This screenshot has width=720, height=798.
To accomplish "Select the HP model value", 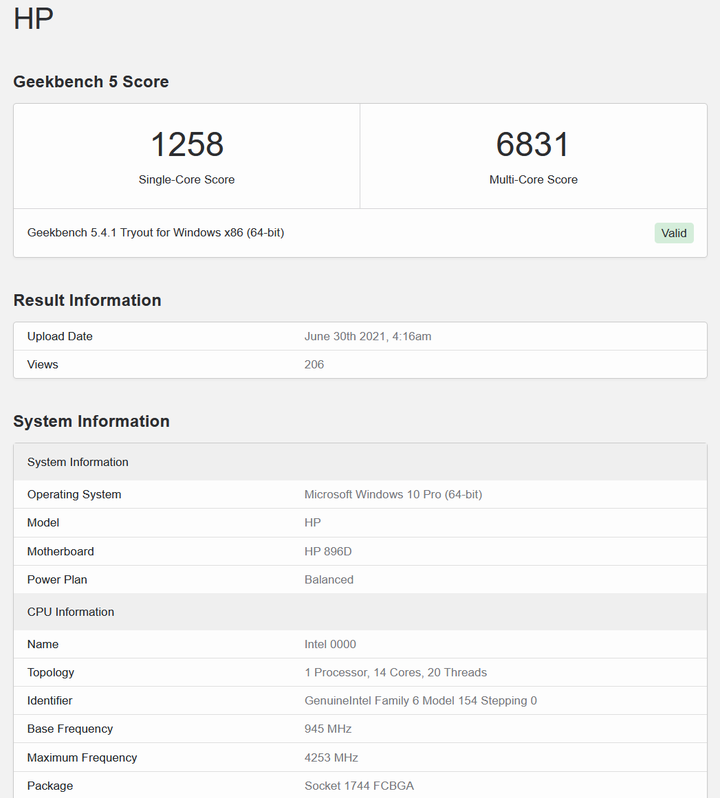I will (x=312, y=523).
